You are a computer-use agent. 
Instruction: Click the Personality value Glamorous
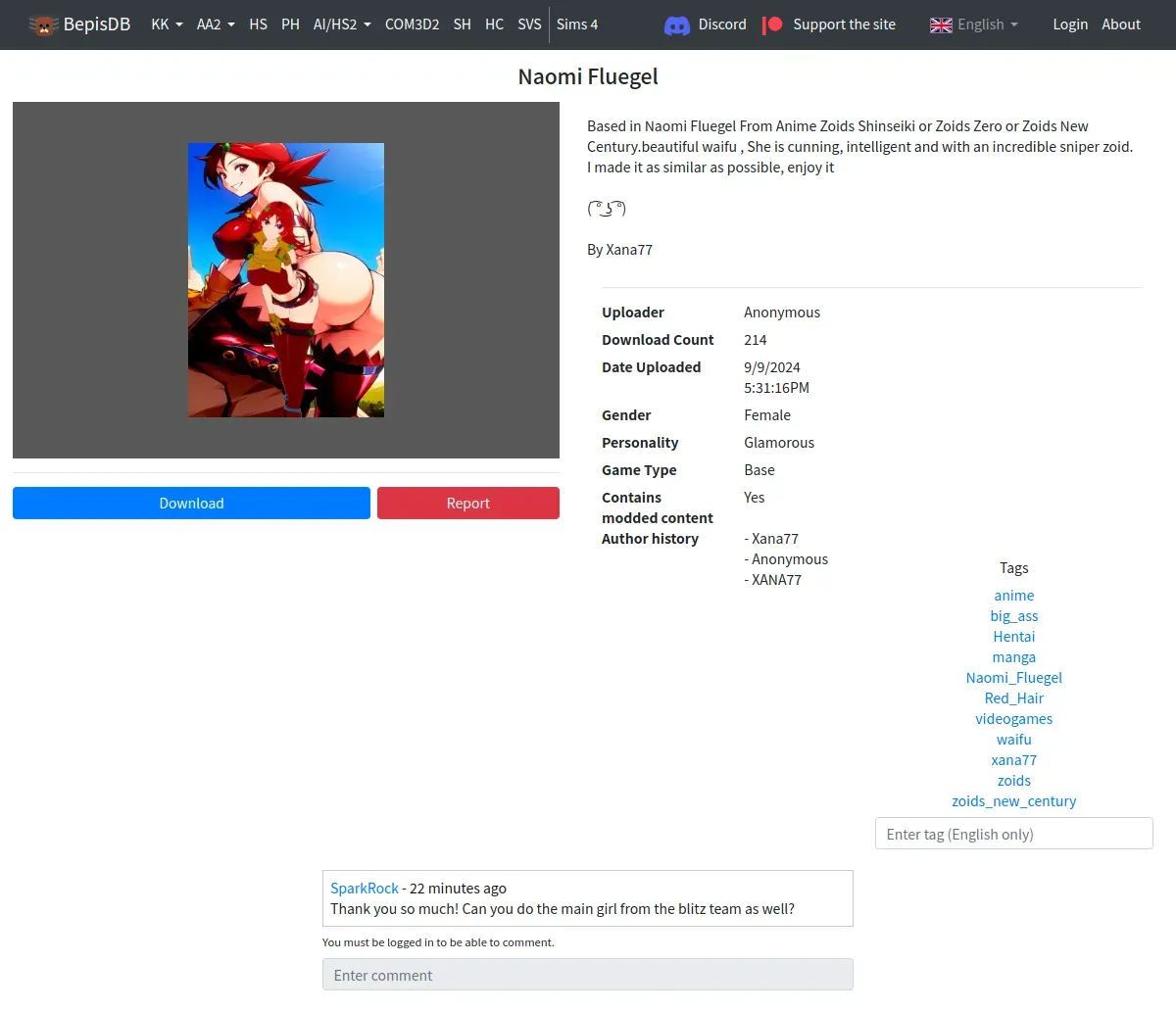[779, 443]
